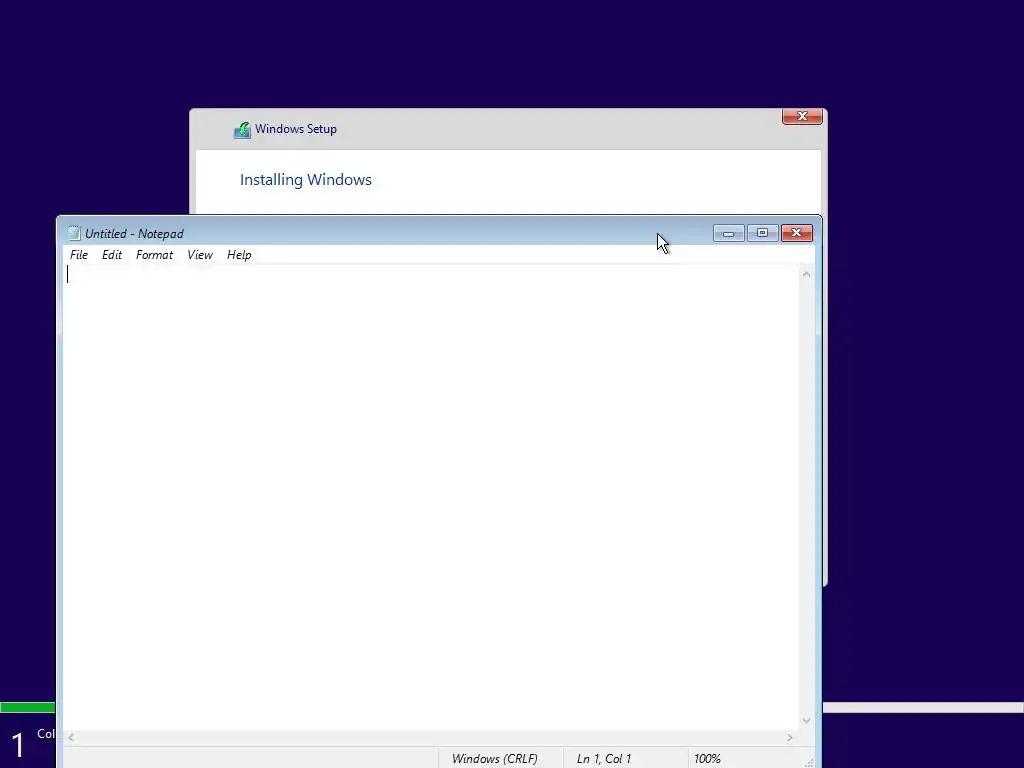Click the Notepad resize grip corner
Viewport: 1024px width, 768px height.
(x=808, y=762)
